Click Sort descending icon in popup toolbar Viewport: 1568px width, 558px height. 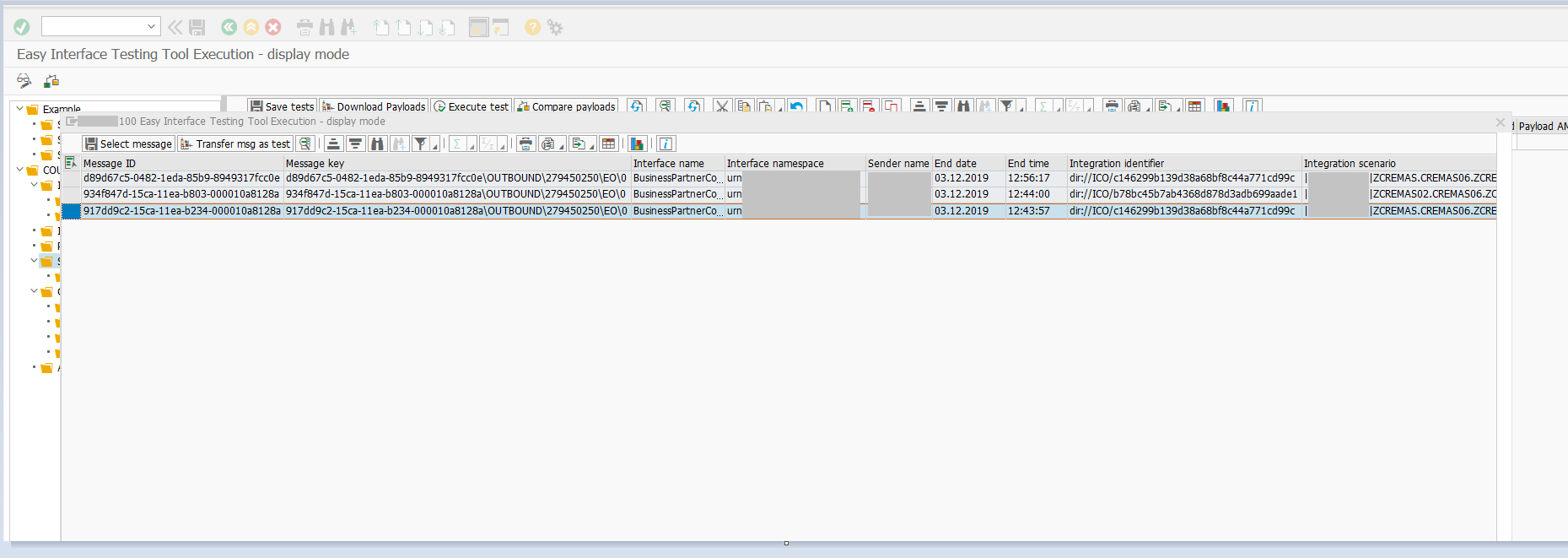(355, 144)
